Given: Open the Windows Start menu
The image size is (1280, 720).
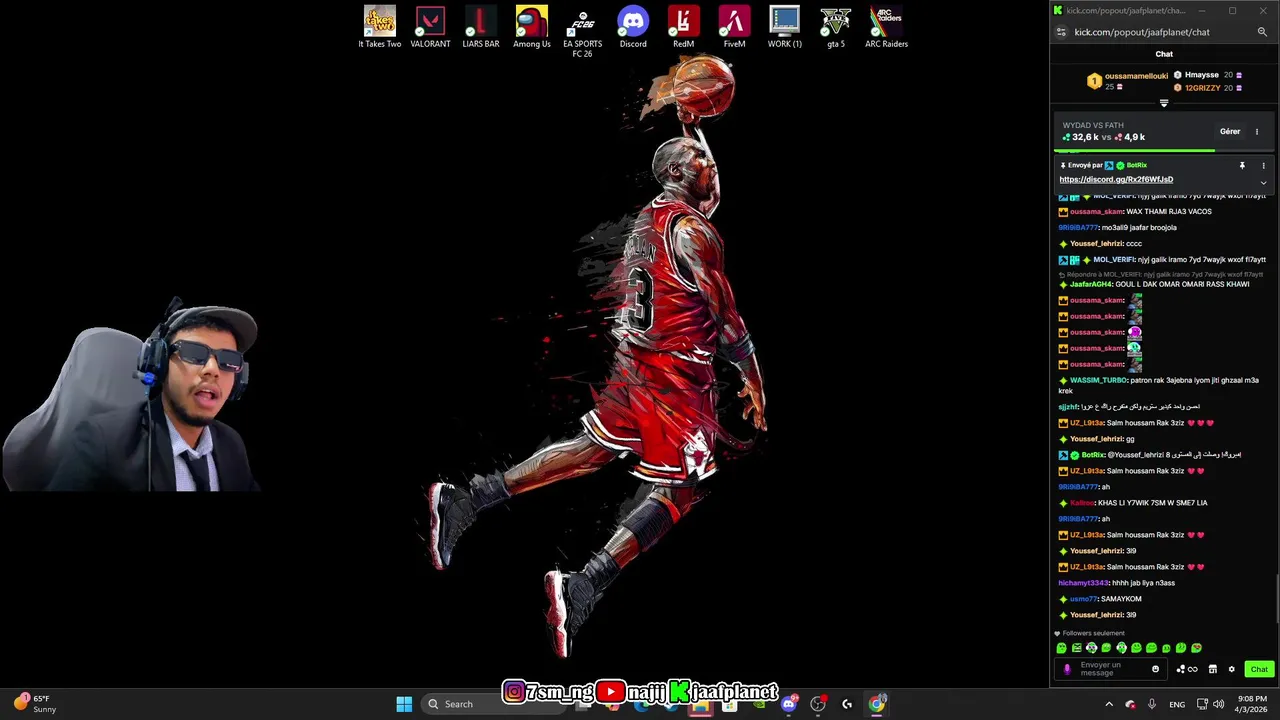Looking at the screenshot, I should pyautogui.click(x=404, y=704).
